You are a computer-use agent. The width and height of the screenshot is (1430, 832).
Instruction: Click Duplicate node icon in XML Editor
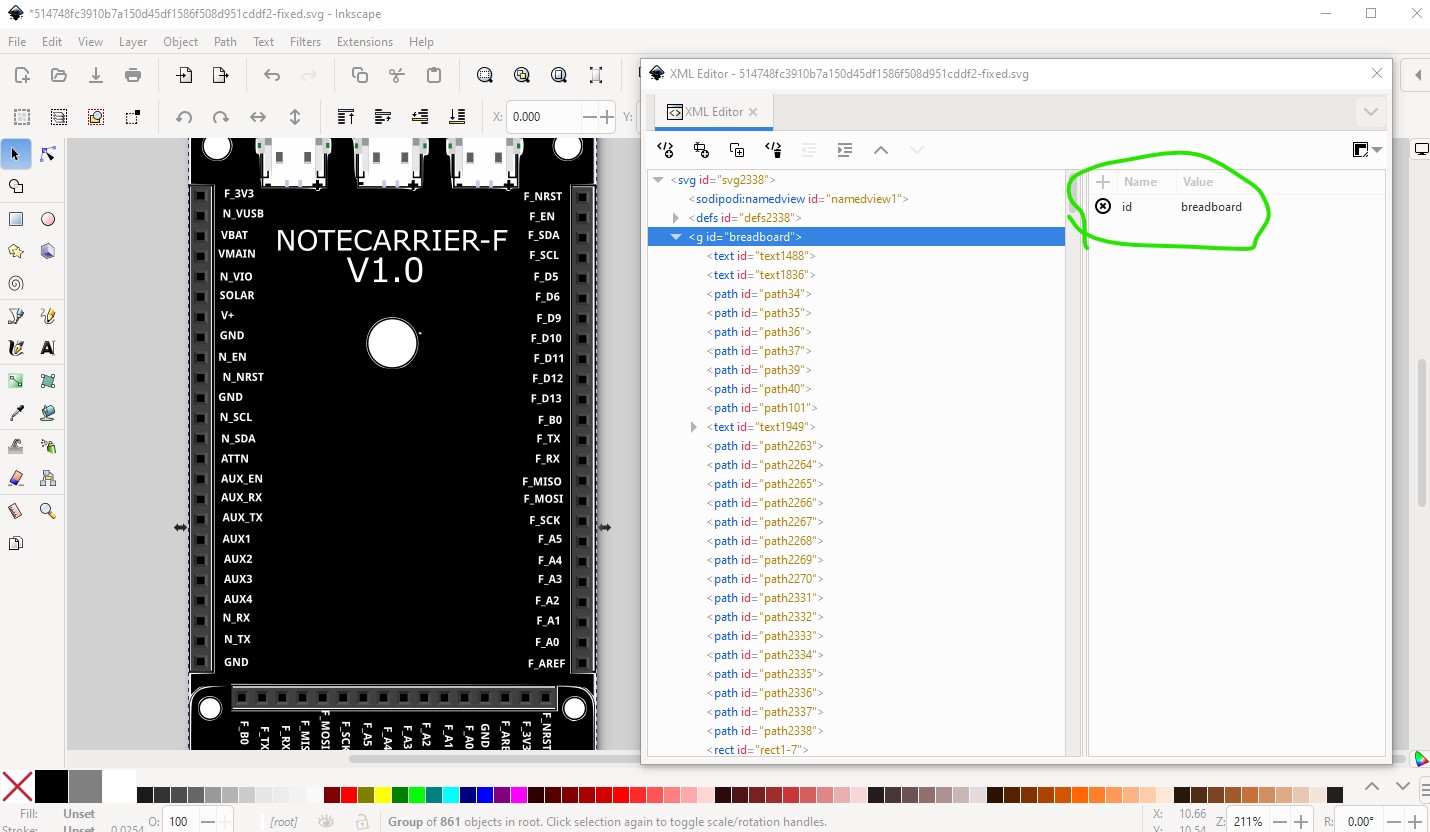(x=737, y=150)
